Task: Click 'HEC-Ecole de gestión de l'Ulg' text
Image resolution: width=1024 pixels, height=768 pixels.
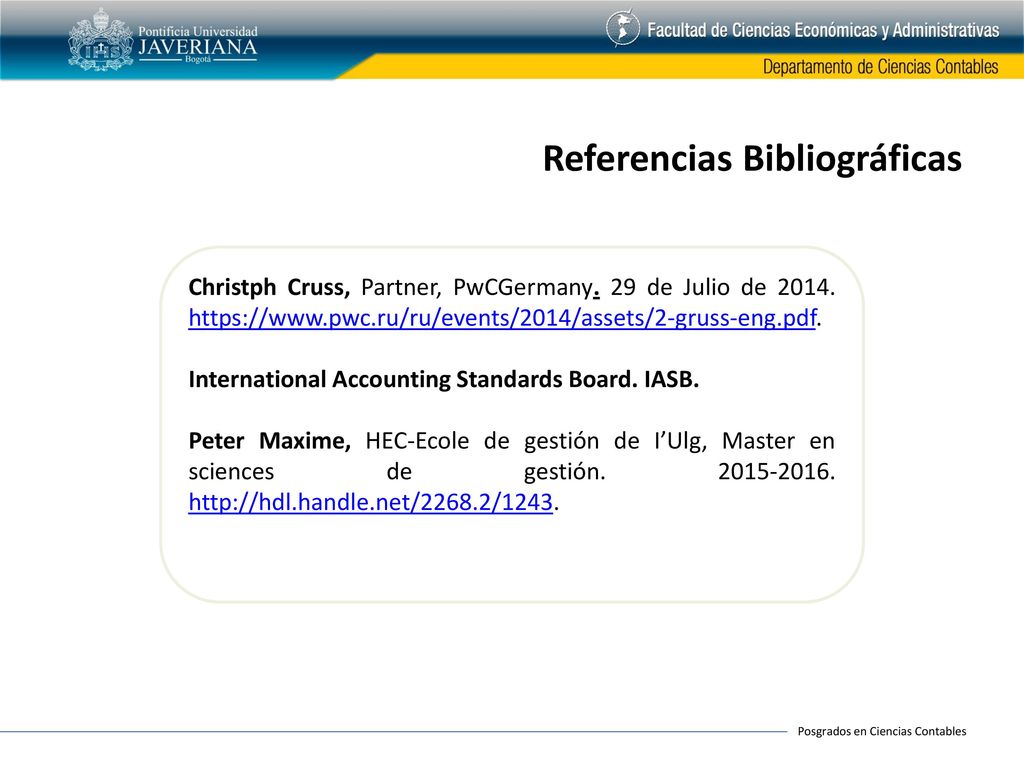Action: coord(536,441)
